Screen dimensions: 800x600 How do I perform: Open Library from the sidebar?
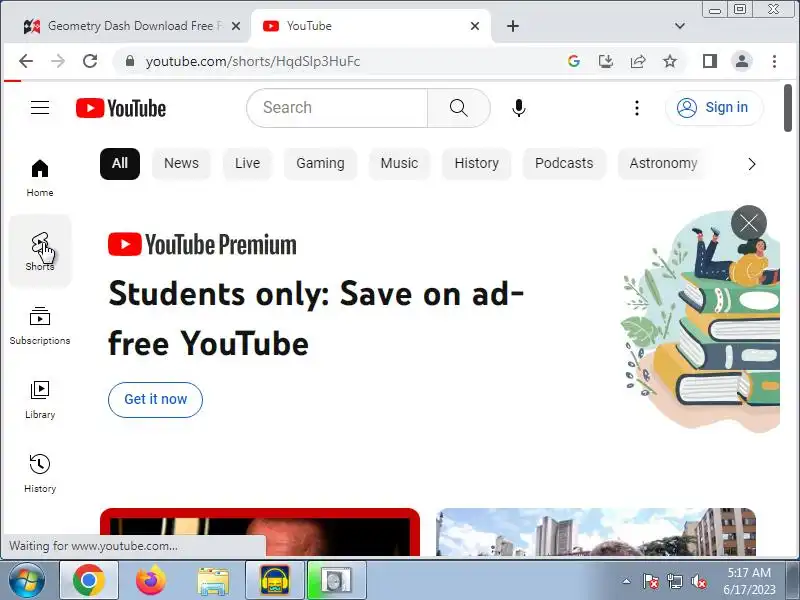coord(40,400)
